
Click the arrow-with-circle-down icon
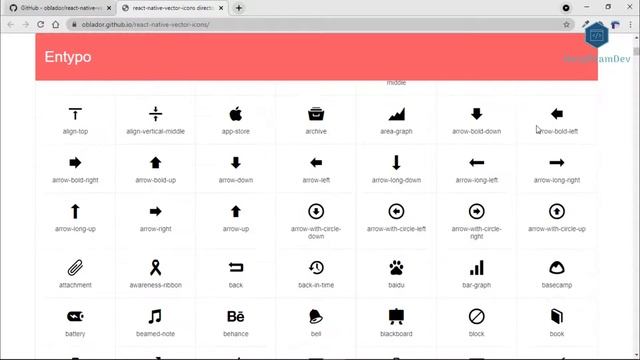(316, 211)
